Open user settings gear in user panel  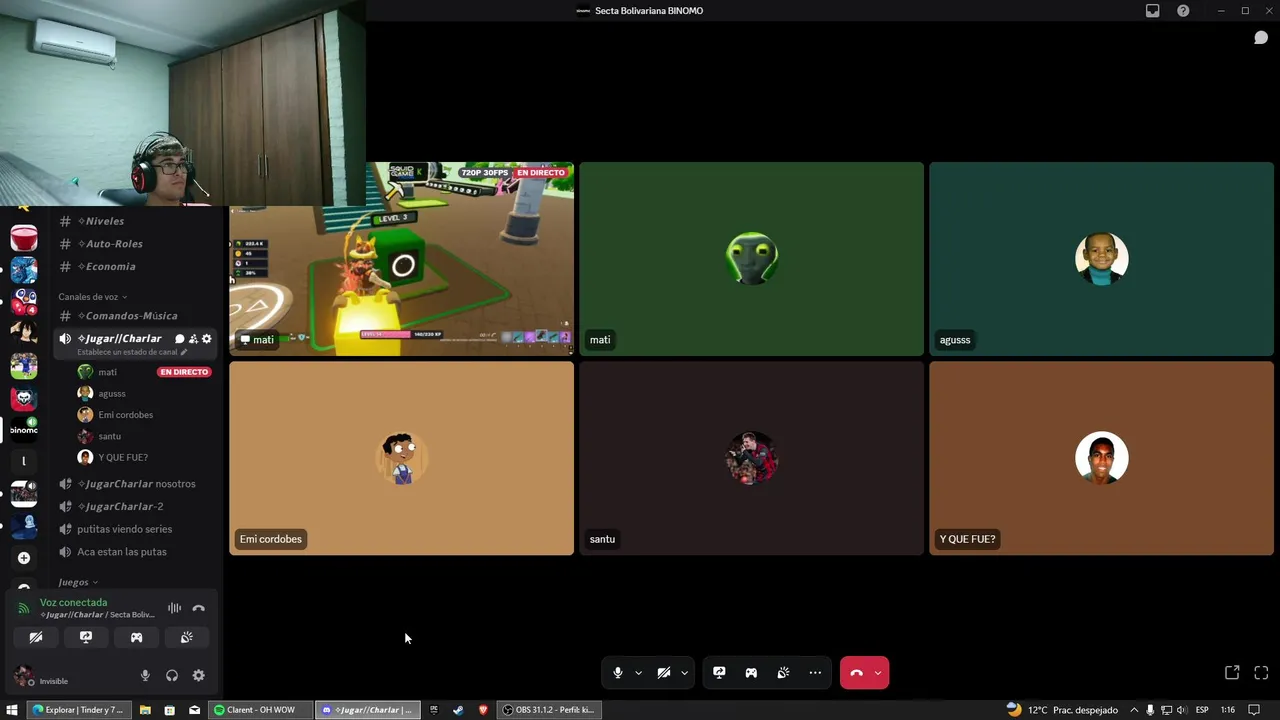point(198,676)
